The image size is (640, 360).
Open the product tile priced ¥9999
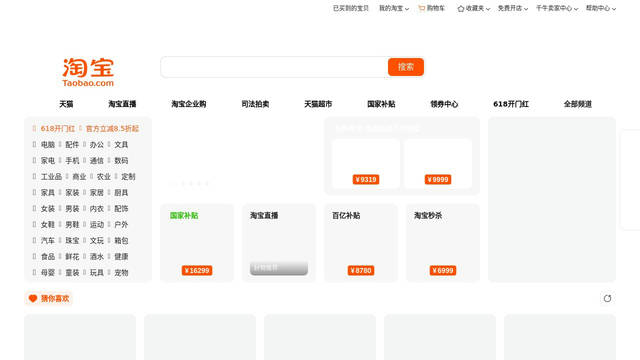(438, 164)
